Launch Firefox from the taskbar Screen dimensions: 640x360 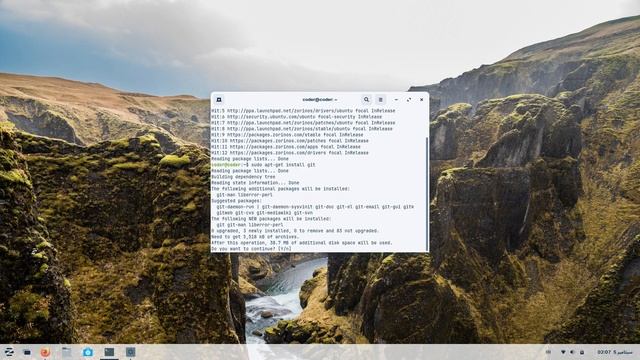pyautogui.click(x=45, y=352)
